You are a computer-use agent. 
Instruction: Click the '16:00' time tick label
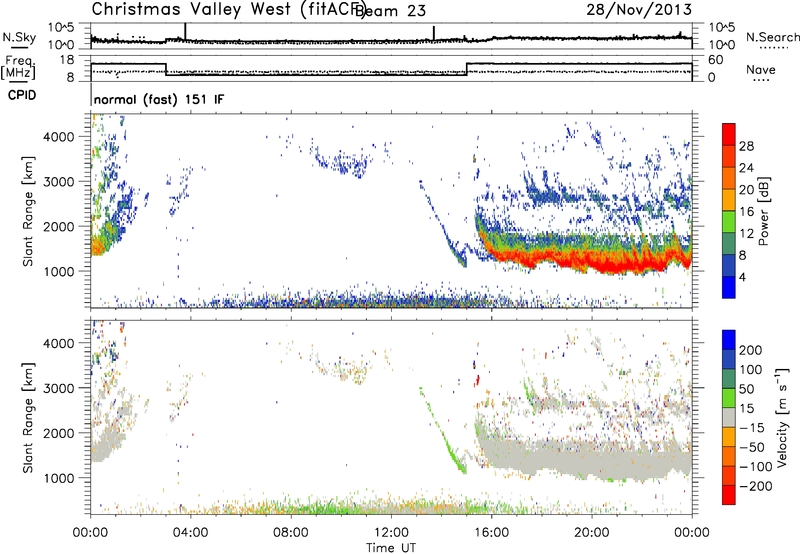491,533
